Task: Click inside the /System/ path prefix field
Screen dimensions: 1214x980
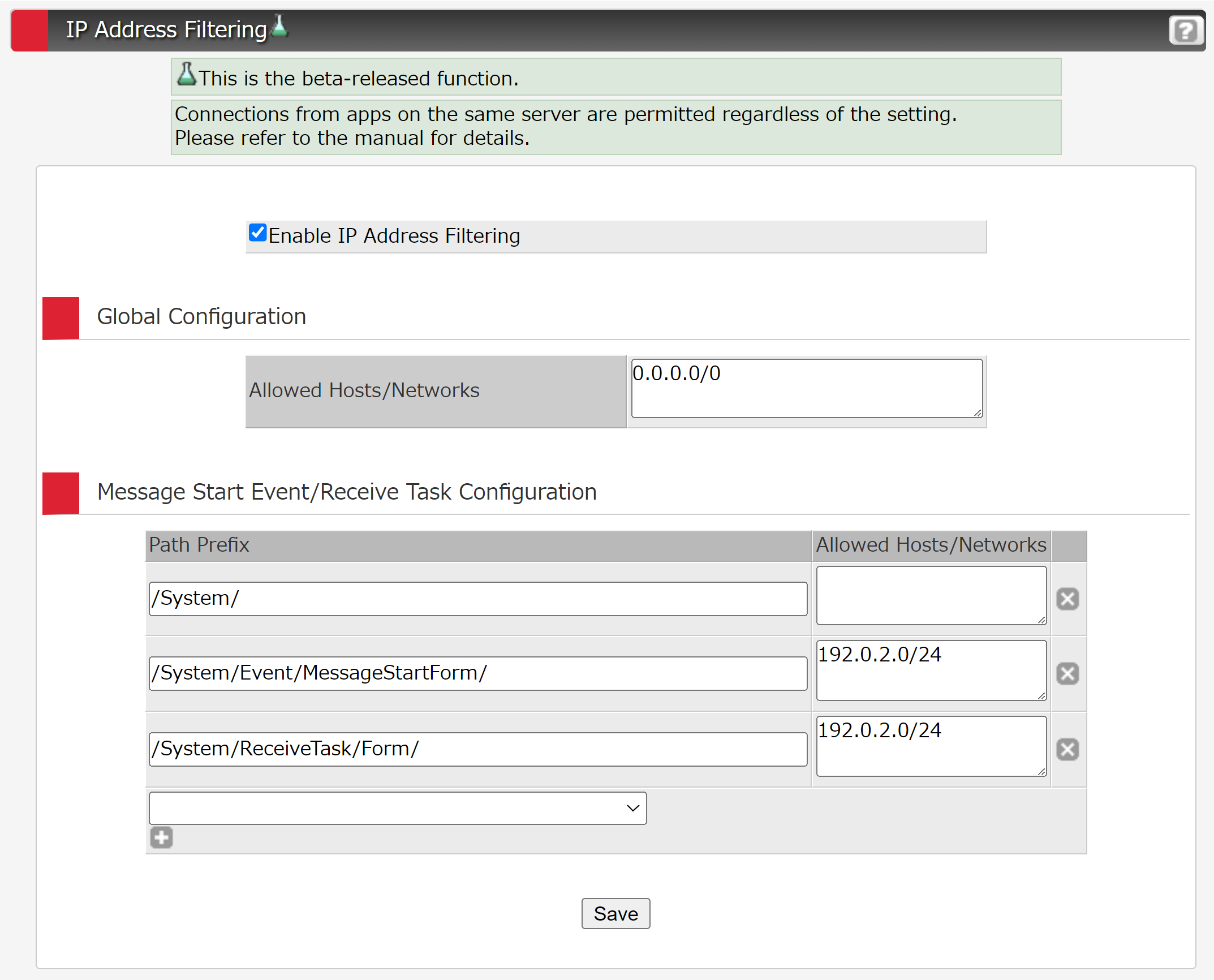Action: tap(478, 598)
